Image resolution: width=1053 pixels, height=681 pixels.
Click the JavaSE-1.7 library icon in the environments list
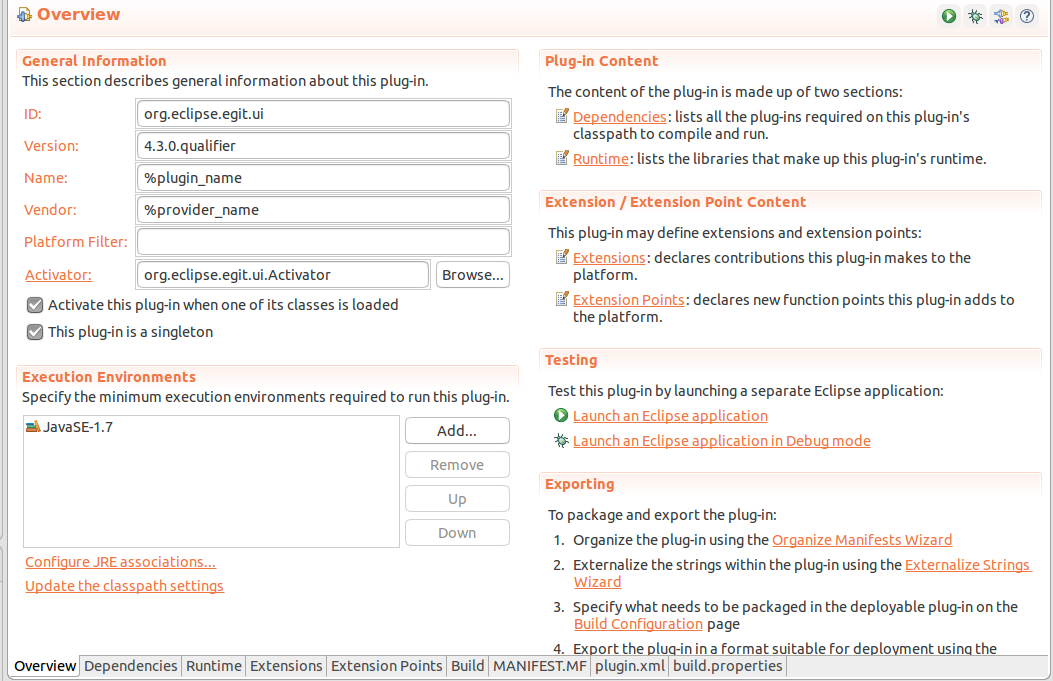coord(33,426)
